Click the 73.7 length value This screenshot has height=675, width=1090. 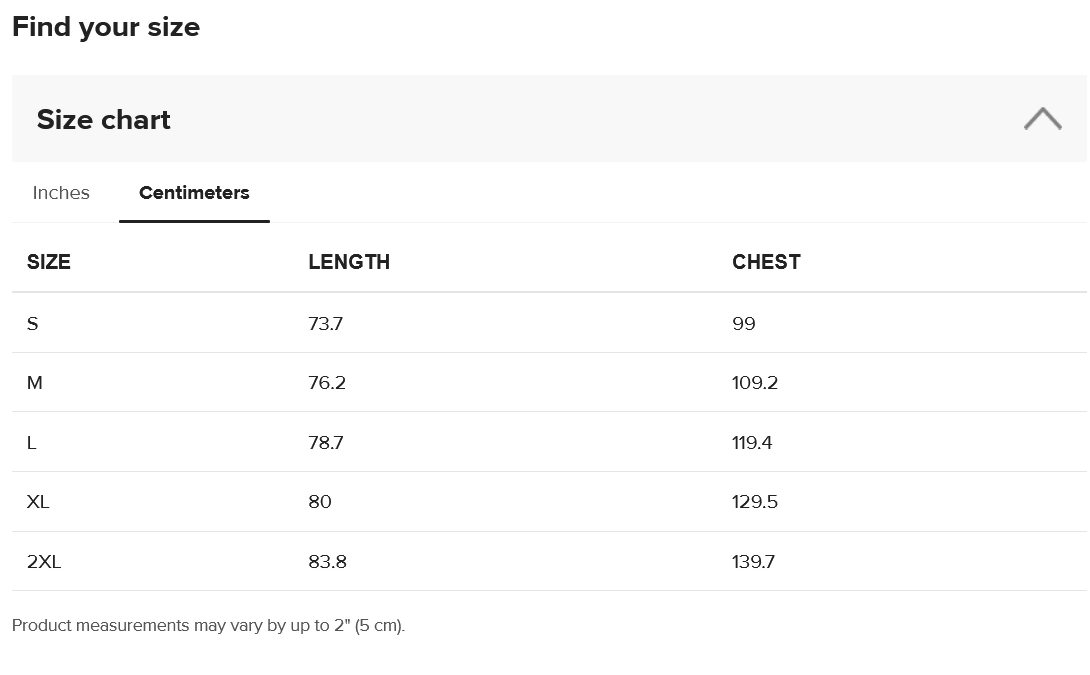[326, 324]
